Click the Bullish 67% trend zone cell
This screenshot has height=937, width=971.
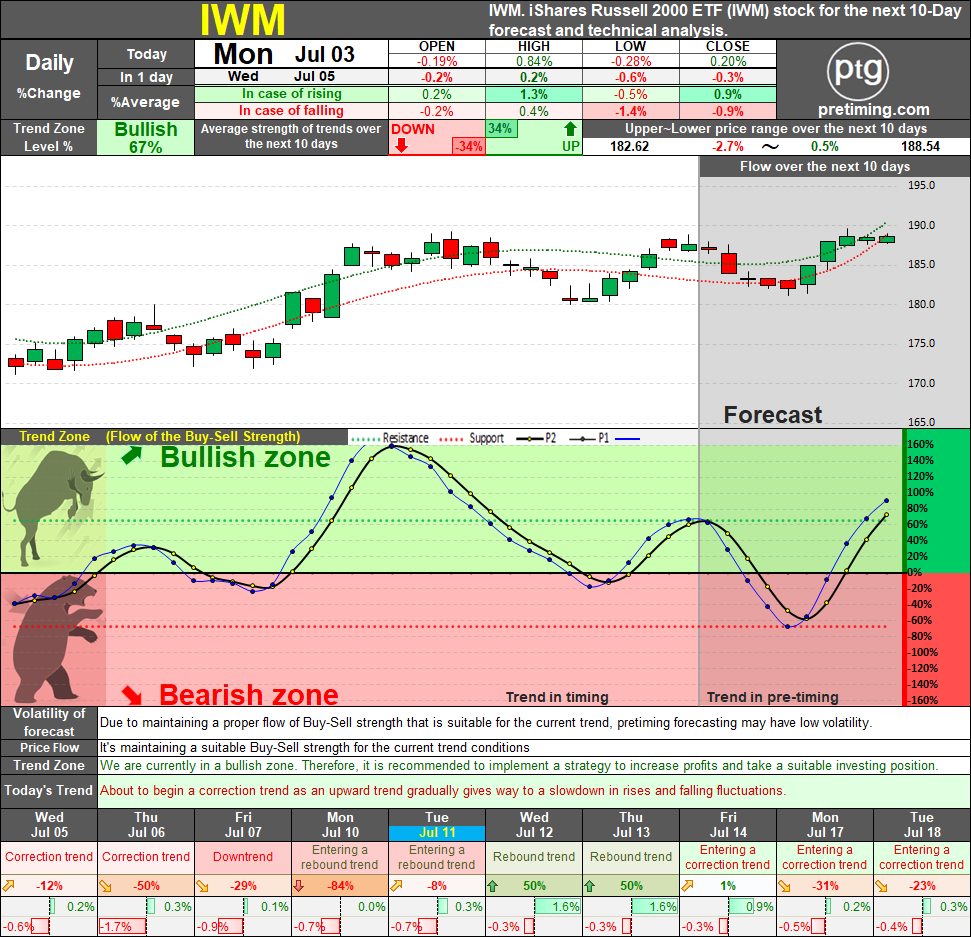click(x=146, y=137)
